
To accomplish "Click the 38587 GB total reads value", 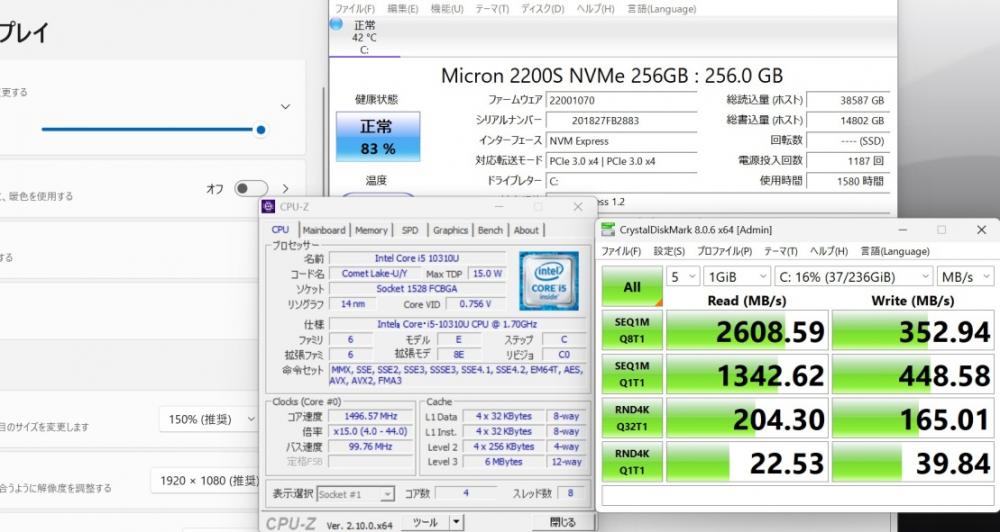I will 848,100.
